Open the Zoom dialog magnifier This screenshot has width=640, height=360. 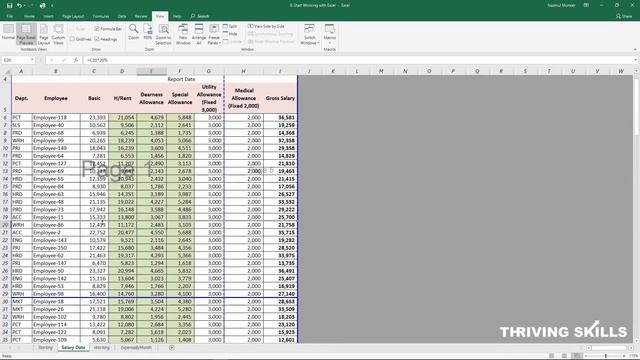point(133,32)
